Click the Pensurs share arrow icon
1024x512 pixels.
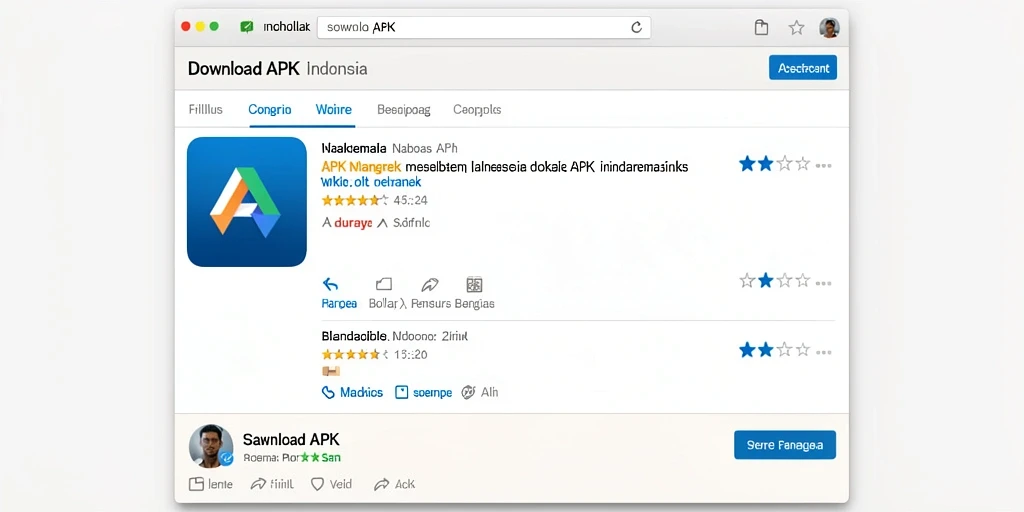point(430,285)
